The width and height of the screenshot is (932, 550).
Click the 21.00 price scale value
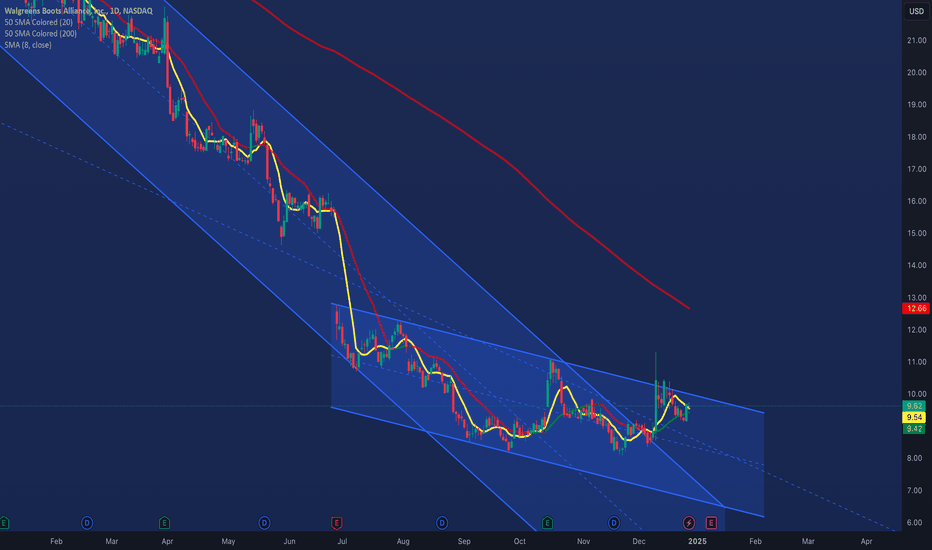917,40
